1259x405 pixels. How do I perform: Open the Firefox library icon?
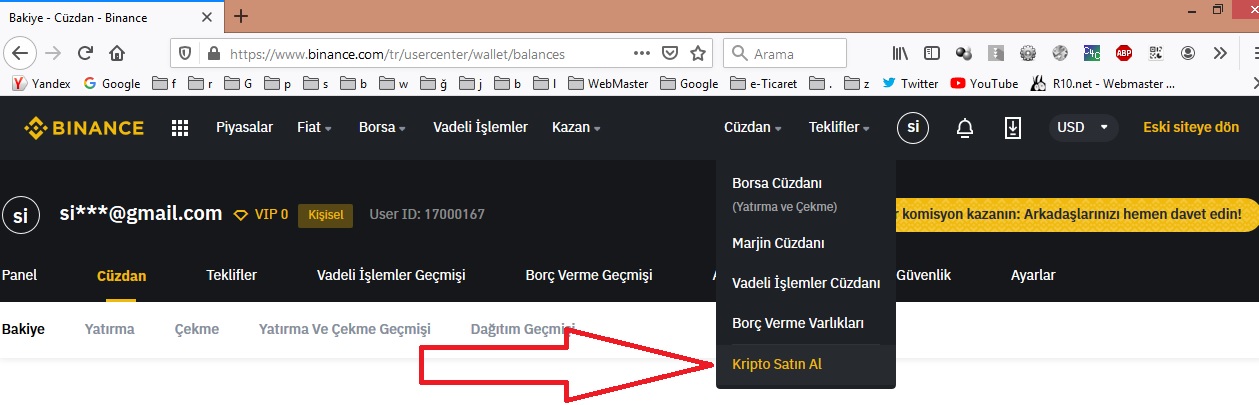pos(900,53)
